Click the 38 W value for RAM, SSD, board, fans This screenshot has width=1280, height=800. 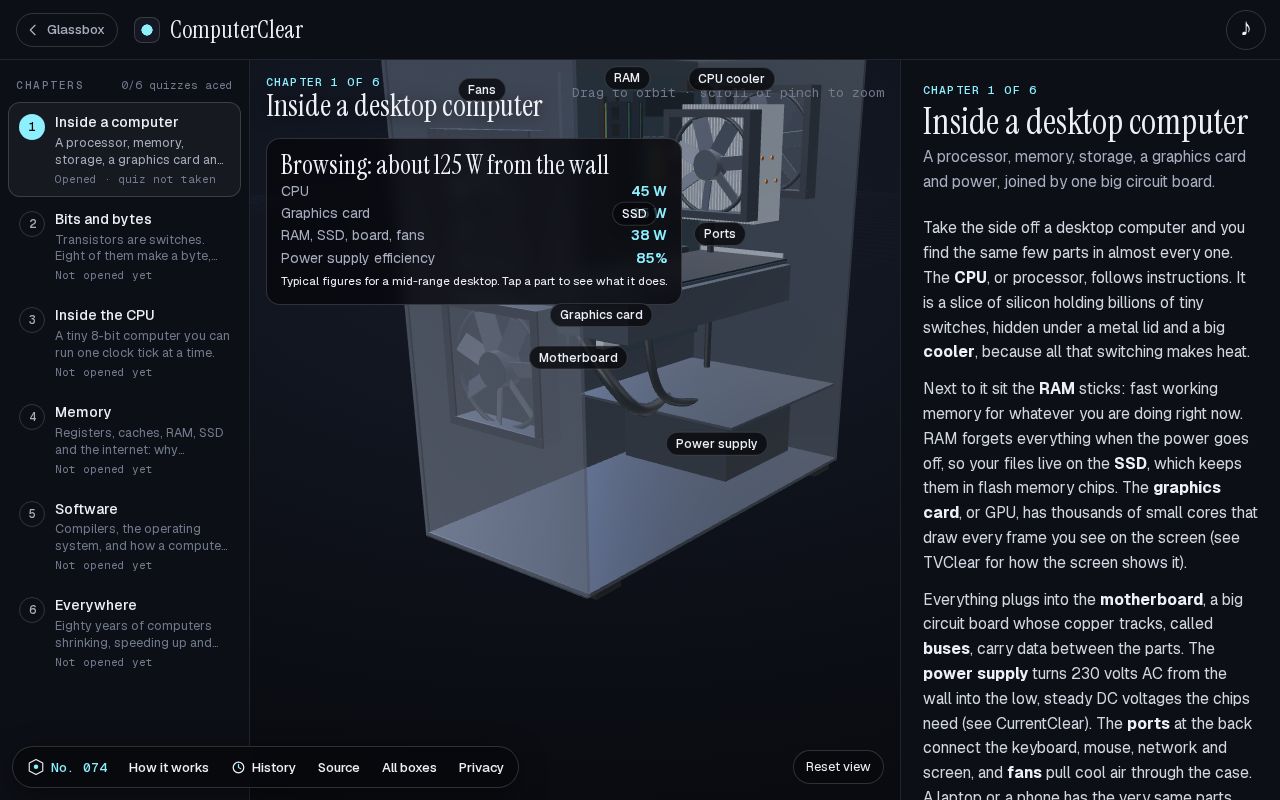pyautogui.click(x=649, y=235)
